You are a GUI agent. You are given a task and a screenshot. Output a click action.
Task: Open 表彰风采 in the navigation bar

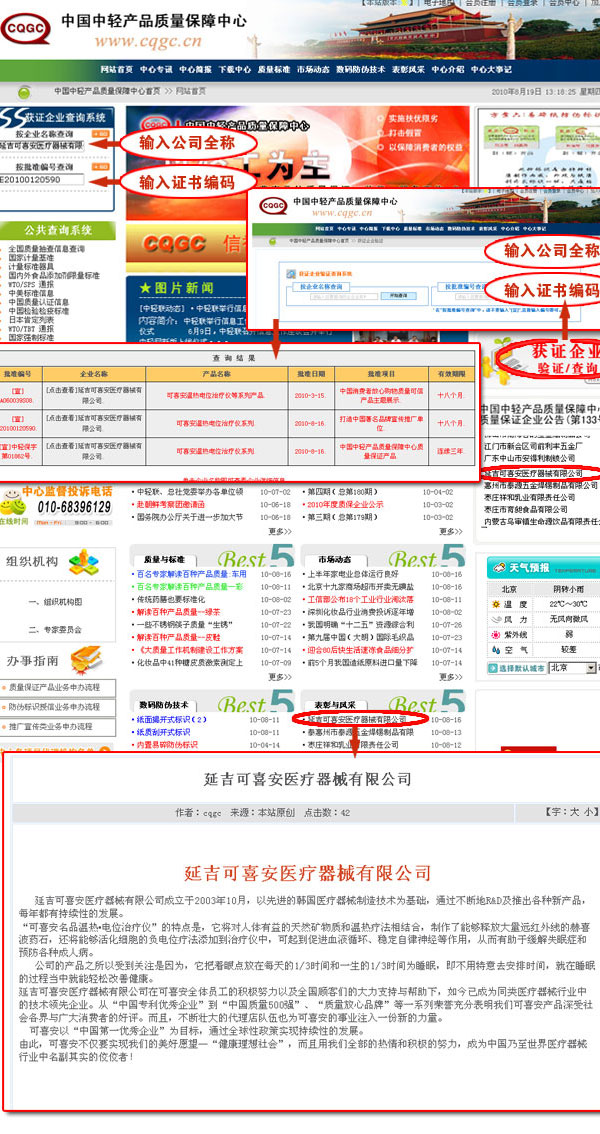click(x=408, y=70)
